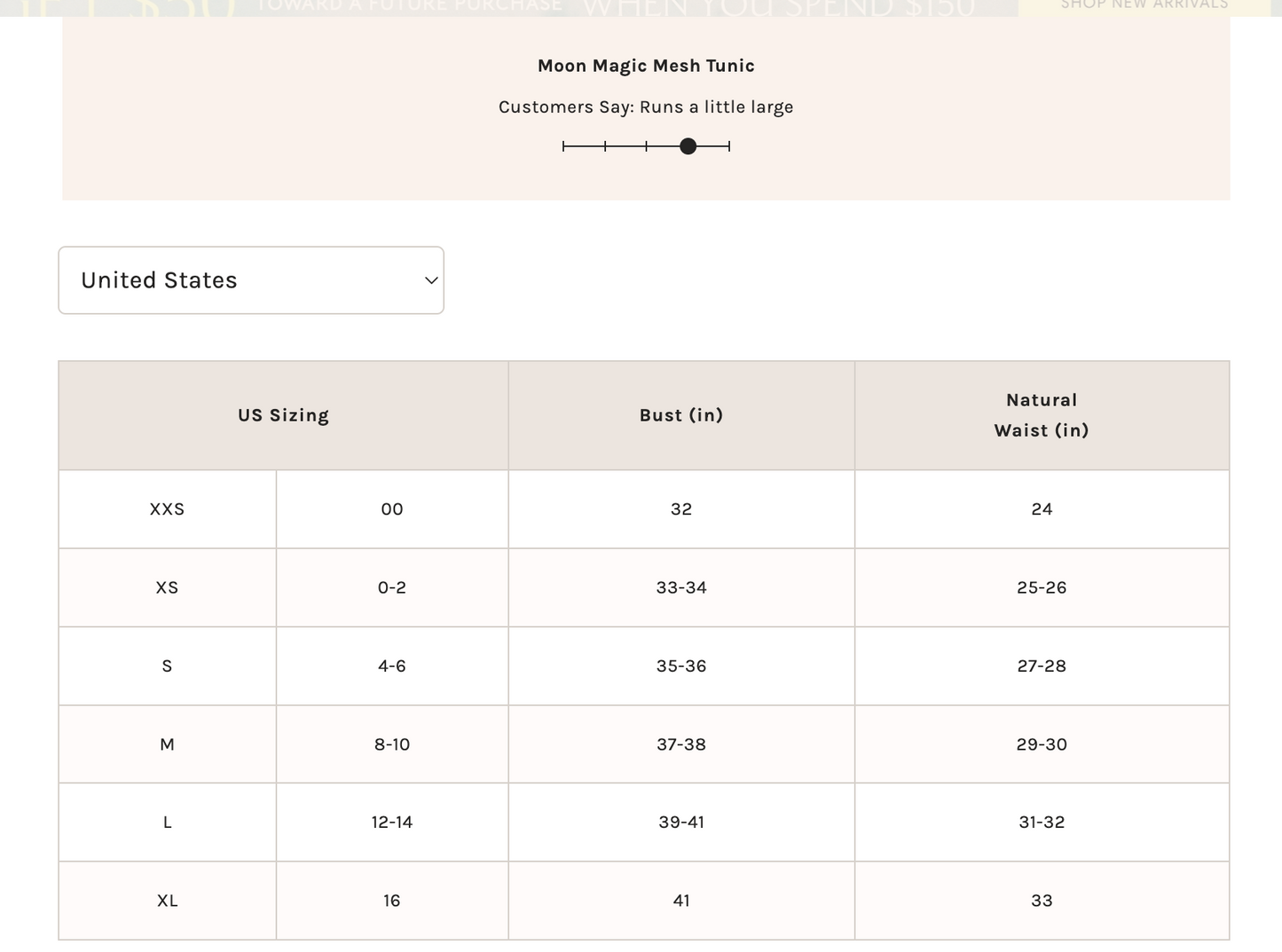Click the 25-26 waist measurement cell

point(1041,587)
